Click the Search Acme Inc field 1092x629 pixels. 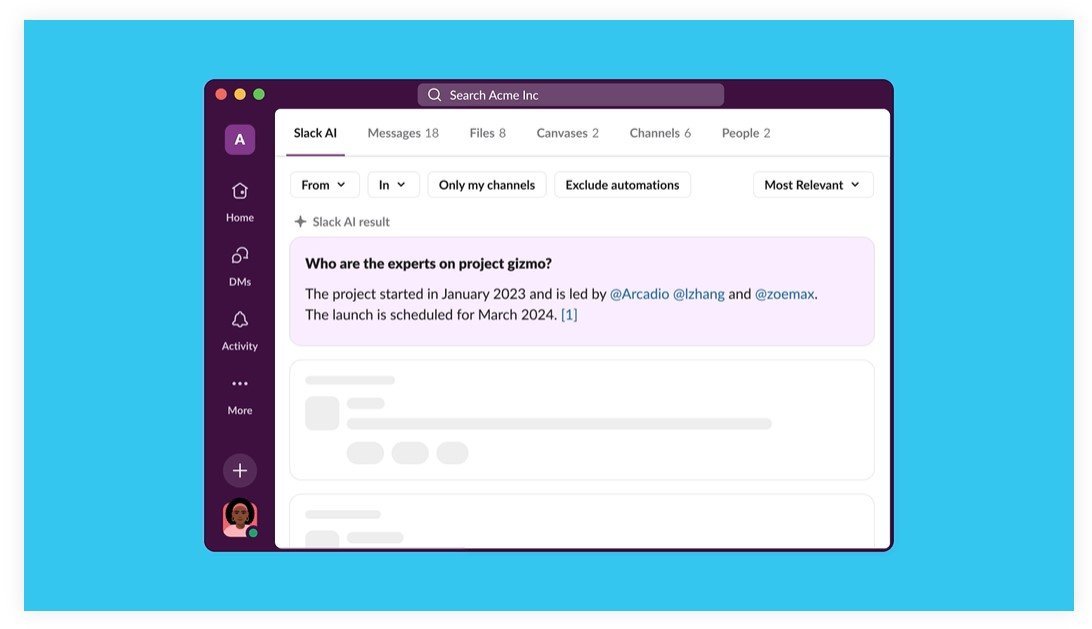coord(570,95)
